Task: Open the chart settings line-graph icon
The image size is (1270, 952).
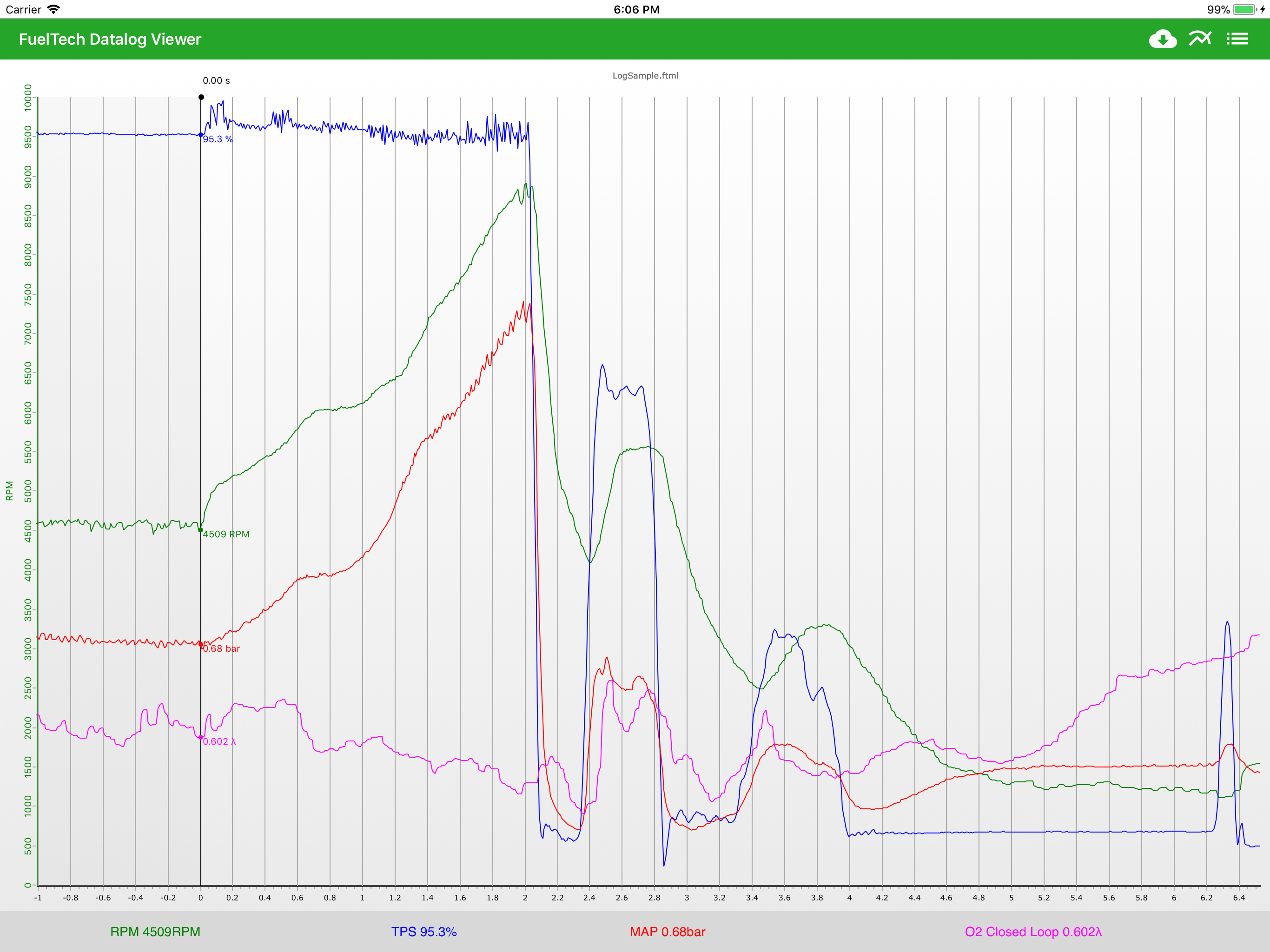Action: pyautogui.click(x=1200, y=39)
